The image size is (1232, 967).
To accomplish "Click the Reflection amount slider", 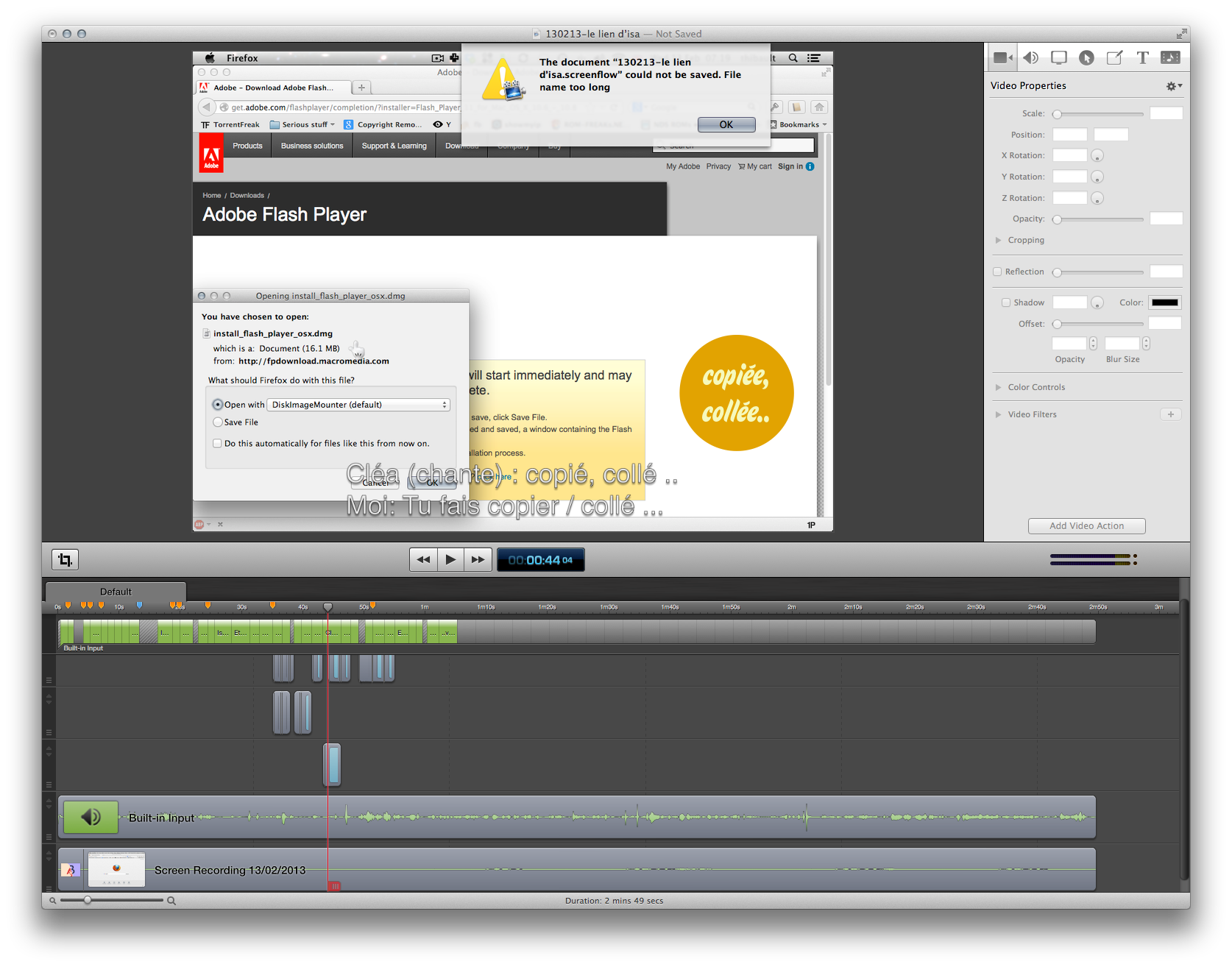I will tap(1100, 272).
